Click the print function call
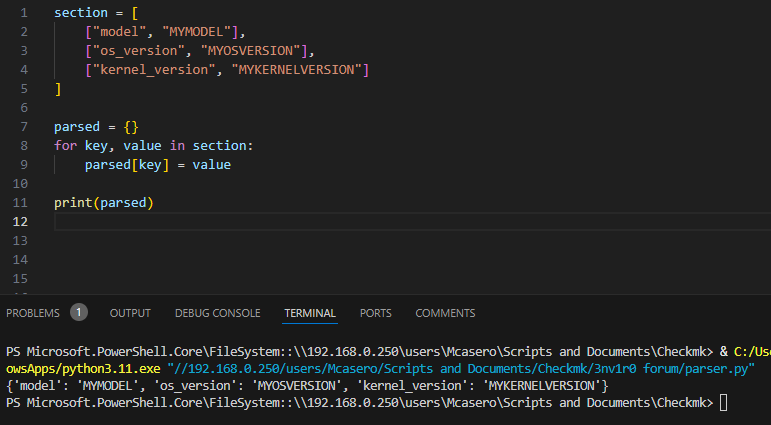771x425 pixels. [74, 202]
